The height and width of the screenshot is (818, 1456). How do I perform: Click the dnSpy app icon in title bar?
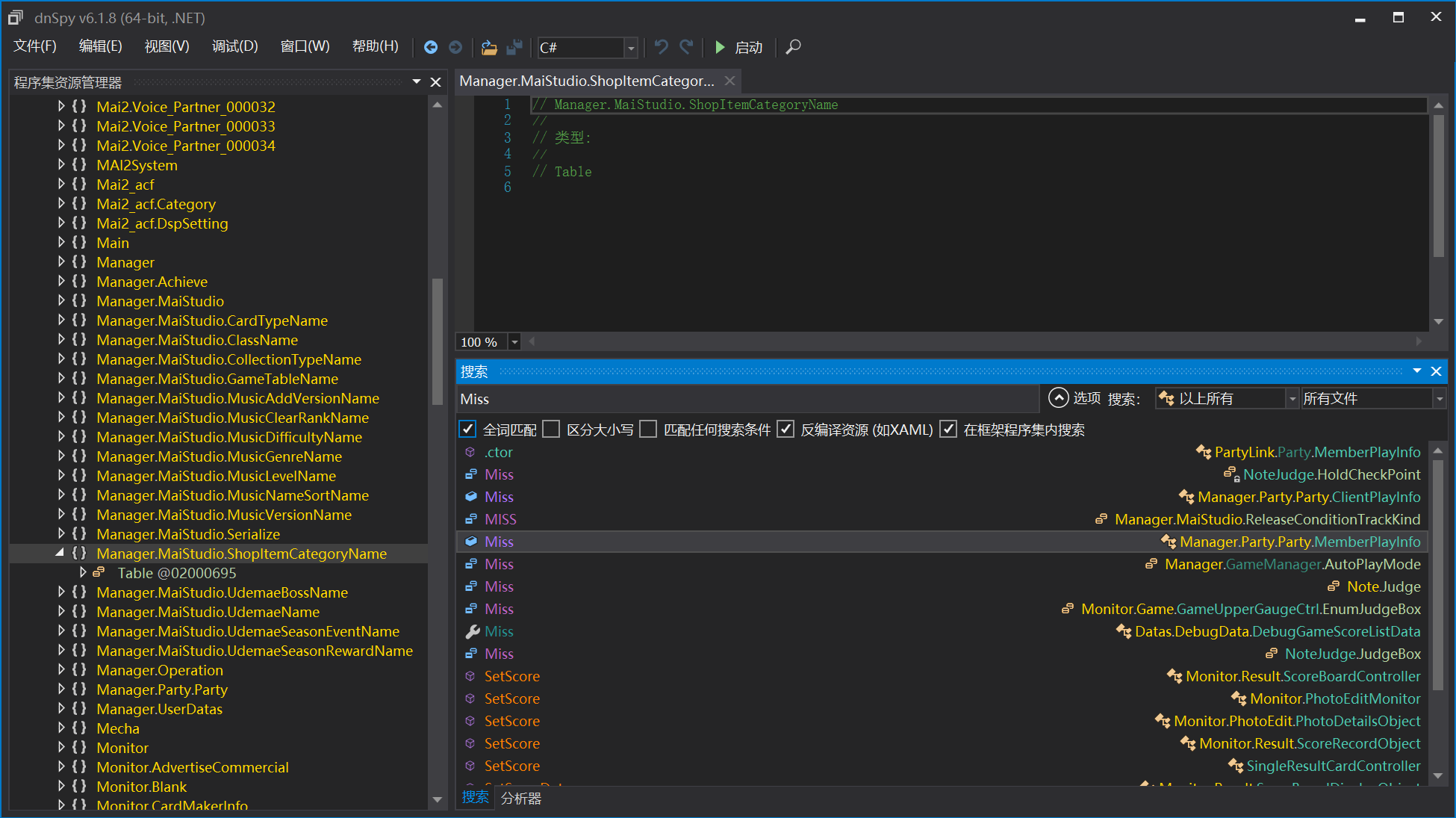click(16, 17)
